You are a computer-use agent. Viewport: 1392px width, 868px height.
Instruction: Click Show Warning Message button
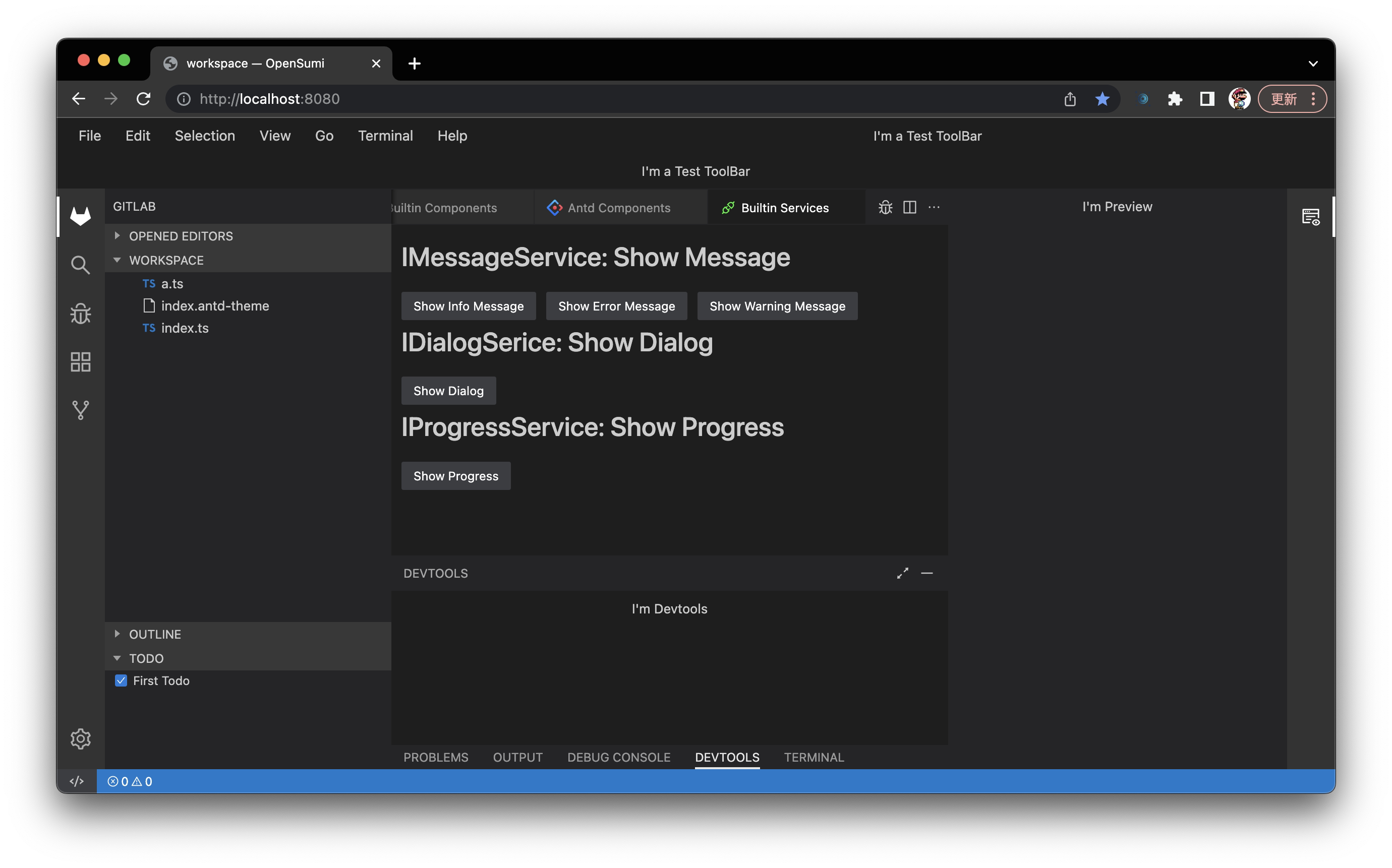point(777,306)
